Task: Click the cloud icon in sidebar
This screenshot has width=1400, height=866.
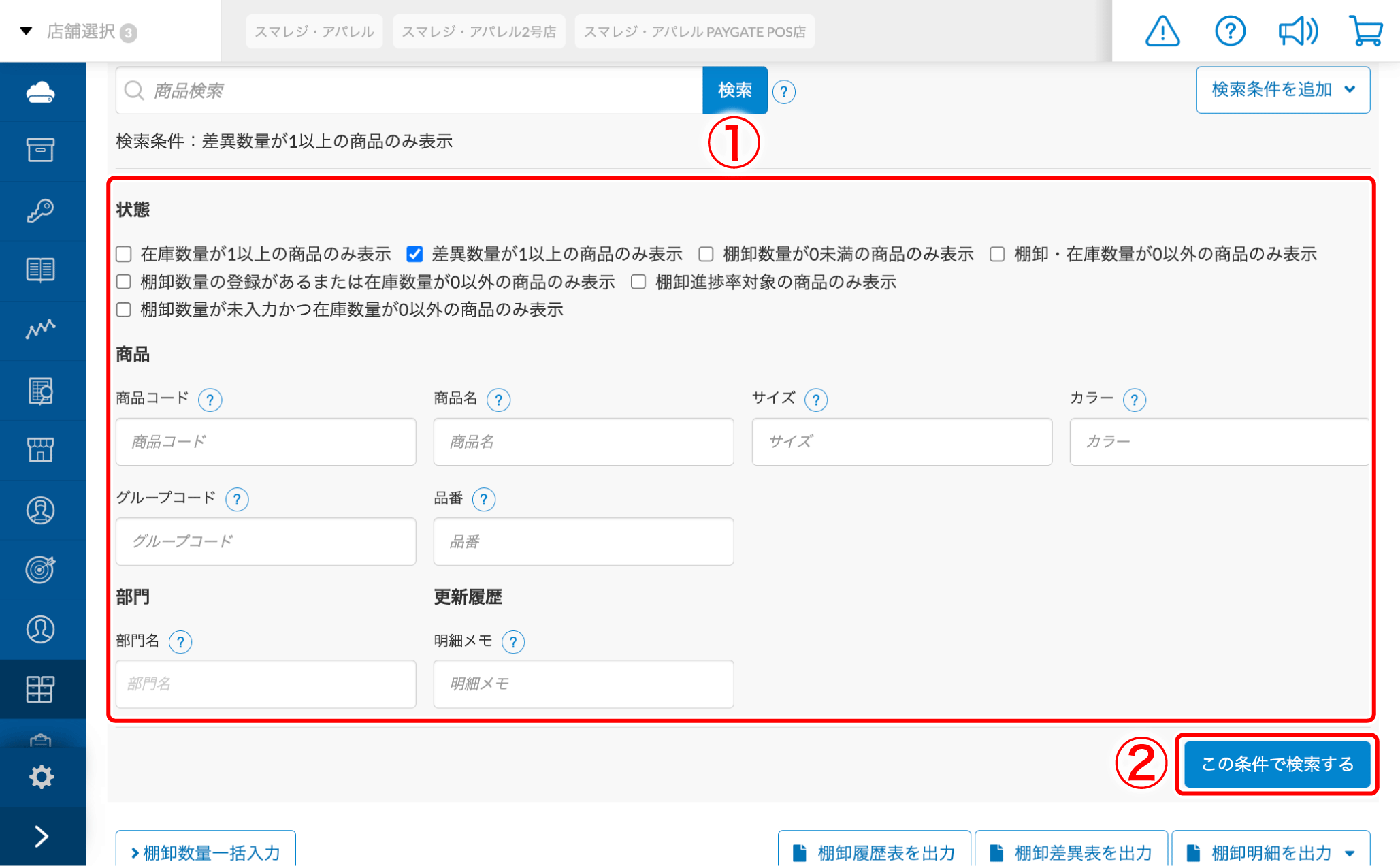Action: [41, 92]
